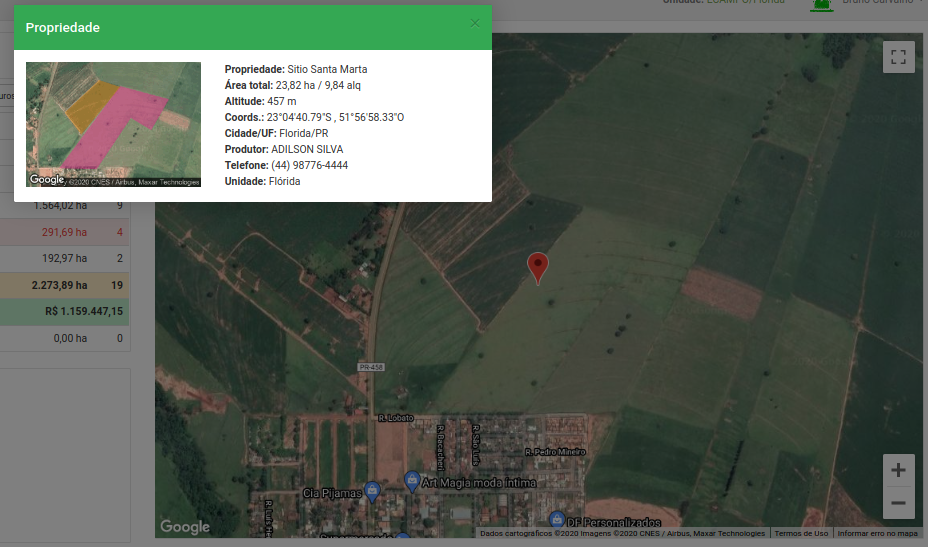This screenshot has height=547, width=928.
Task: Click the Google logo in the thumbnail
Action: point(47,179)
